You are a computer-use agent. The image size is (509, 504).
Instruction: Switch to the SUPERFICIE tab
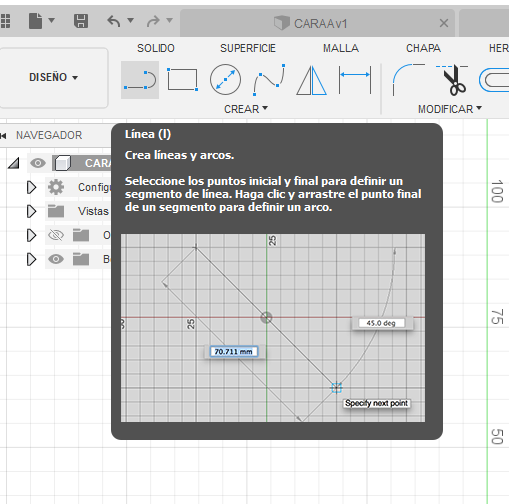pyautogui.click(x=248, y=48)
